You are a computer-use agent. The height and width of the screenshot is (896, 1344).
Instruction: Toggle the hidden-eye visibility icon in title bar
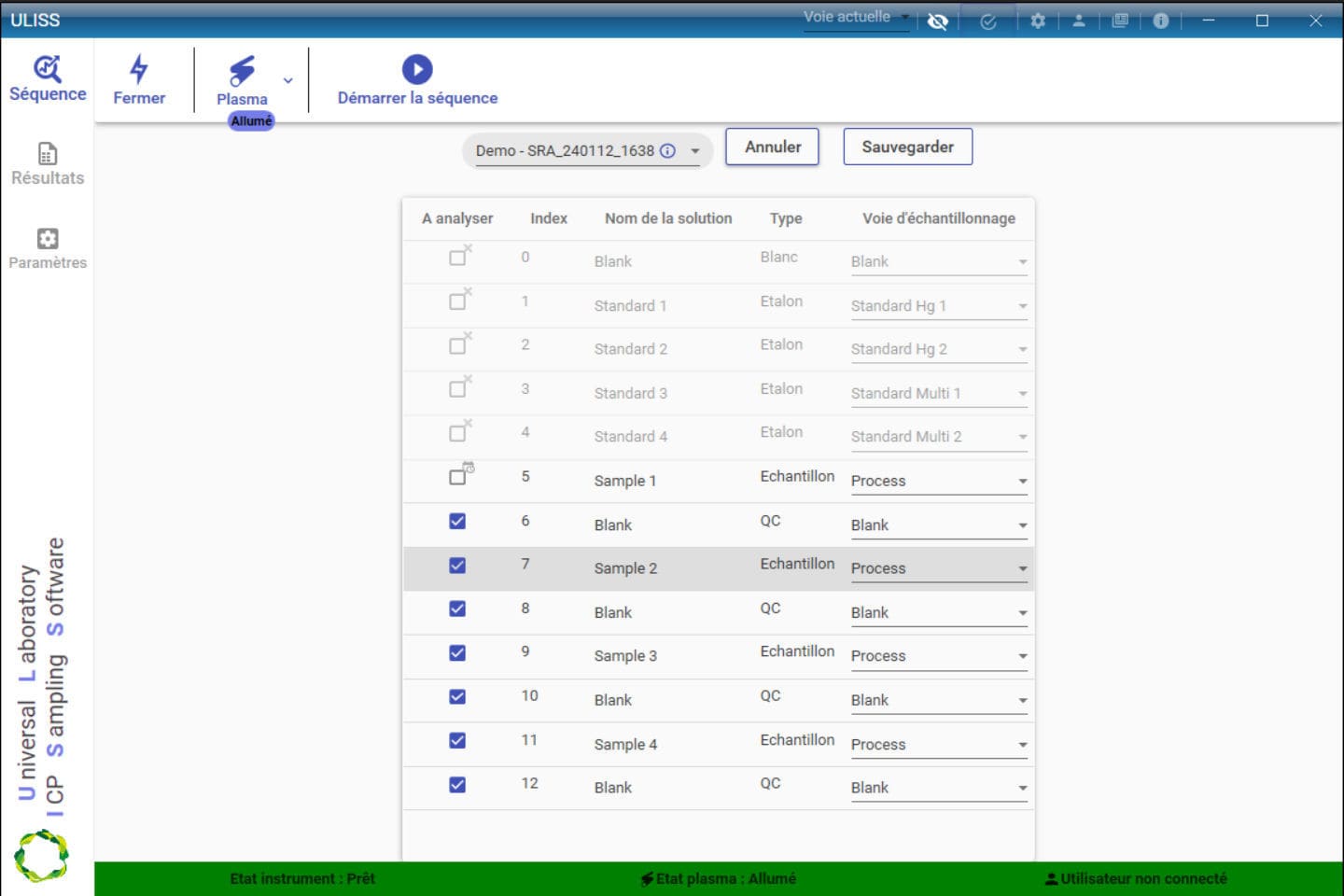pos(938,20)
